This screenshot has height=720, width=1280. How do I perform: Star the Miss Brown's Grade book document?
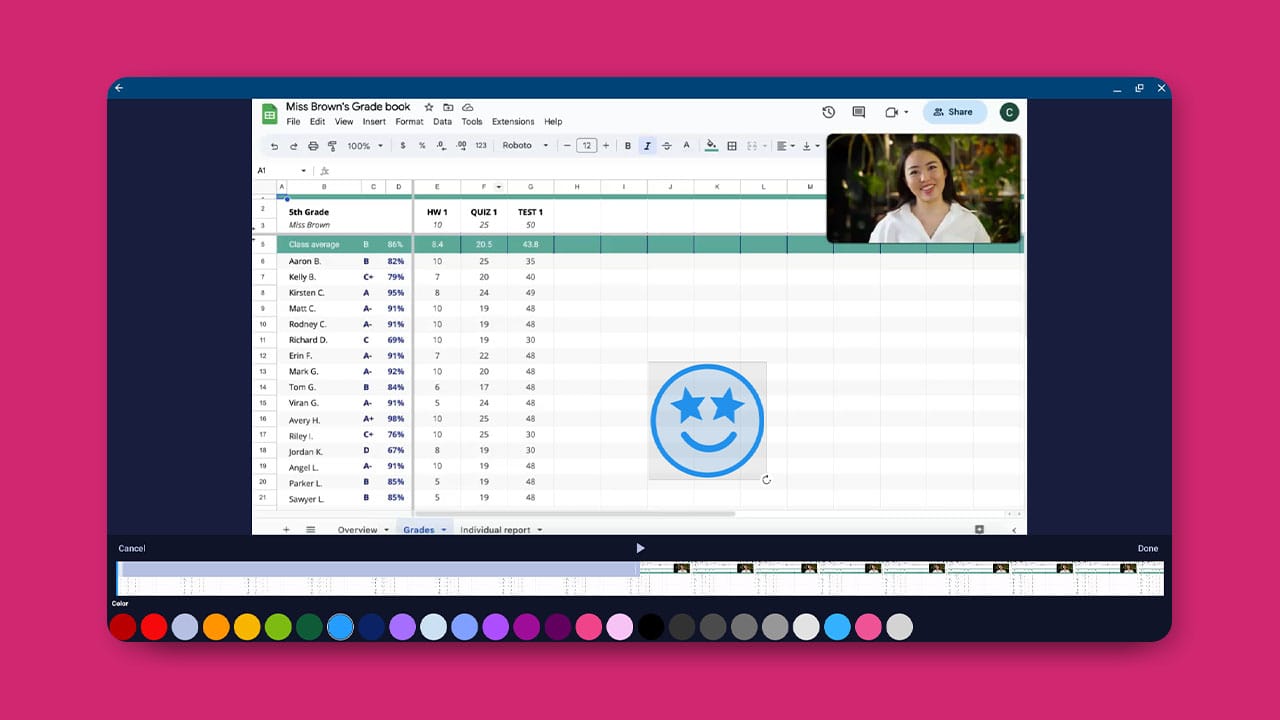coord(429,107)
